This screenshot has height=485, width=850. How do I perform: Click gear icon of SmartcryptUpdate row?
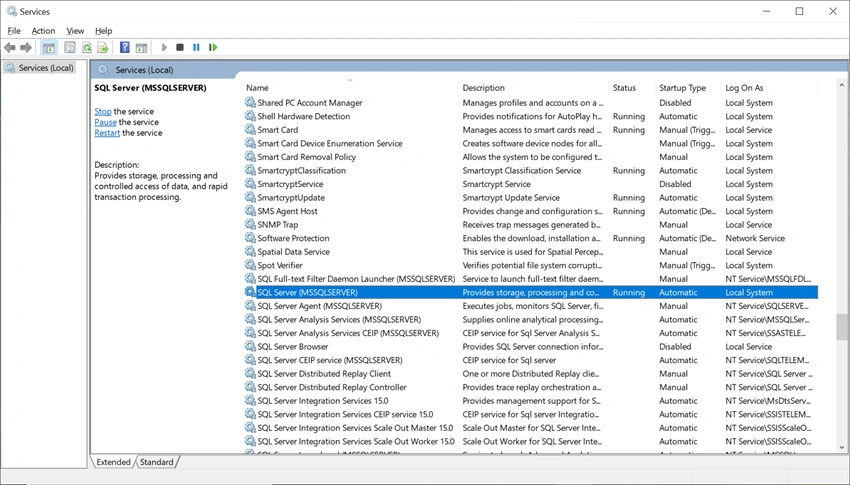(250, 197)
